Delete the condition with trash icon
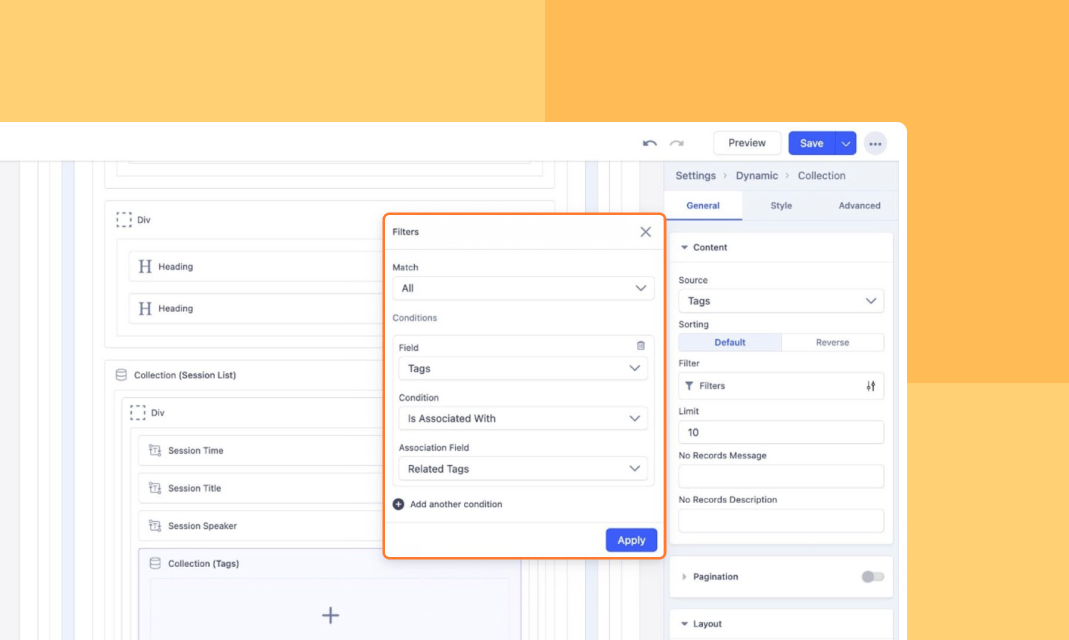Viewport: 1069px width, 640px height. [641, 346]
